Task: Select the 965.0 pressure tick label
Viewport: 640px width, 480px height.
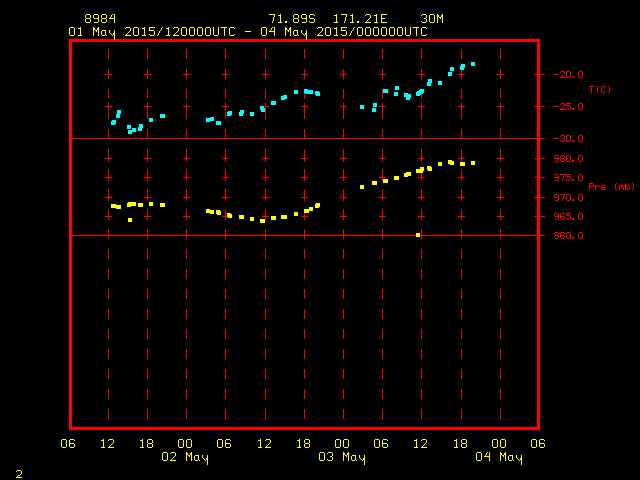Action: tap(569, 217)
